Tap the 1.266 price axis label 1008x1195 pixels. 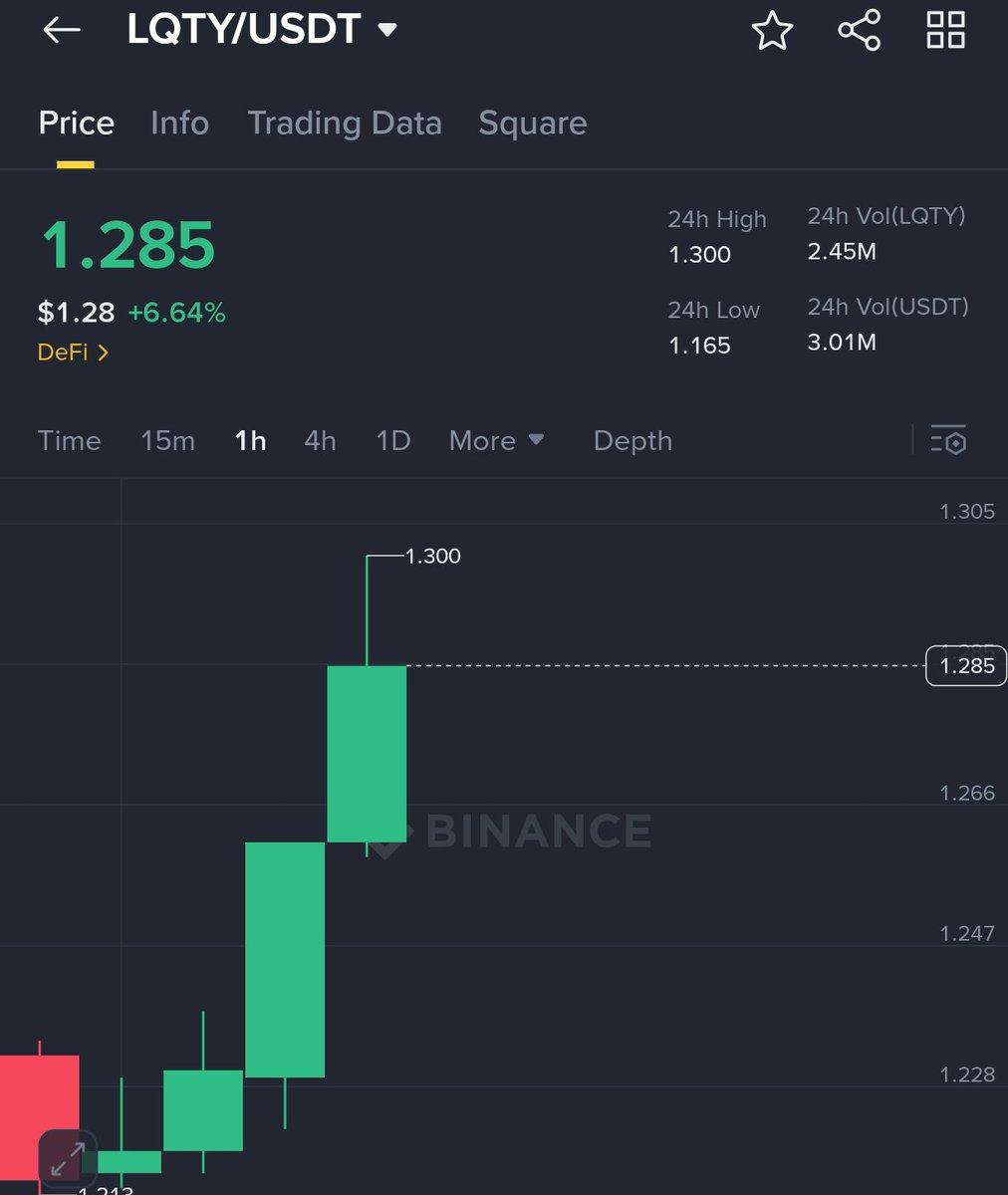point(967,793)
